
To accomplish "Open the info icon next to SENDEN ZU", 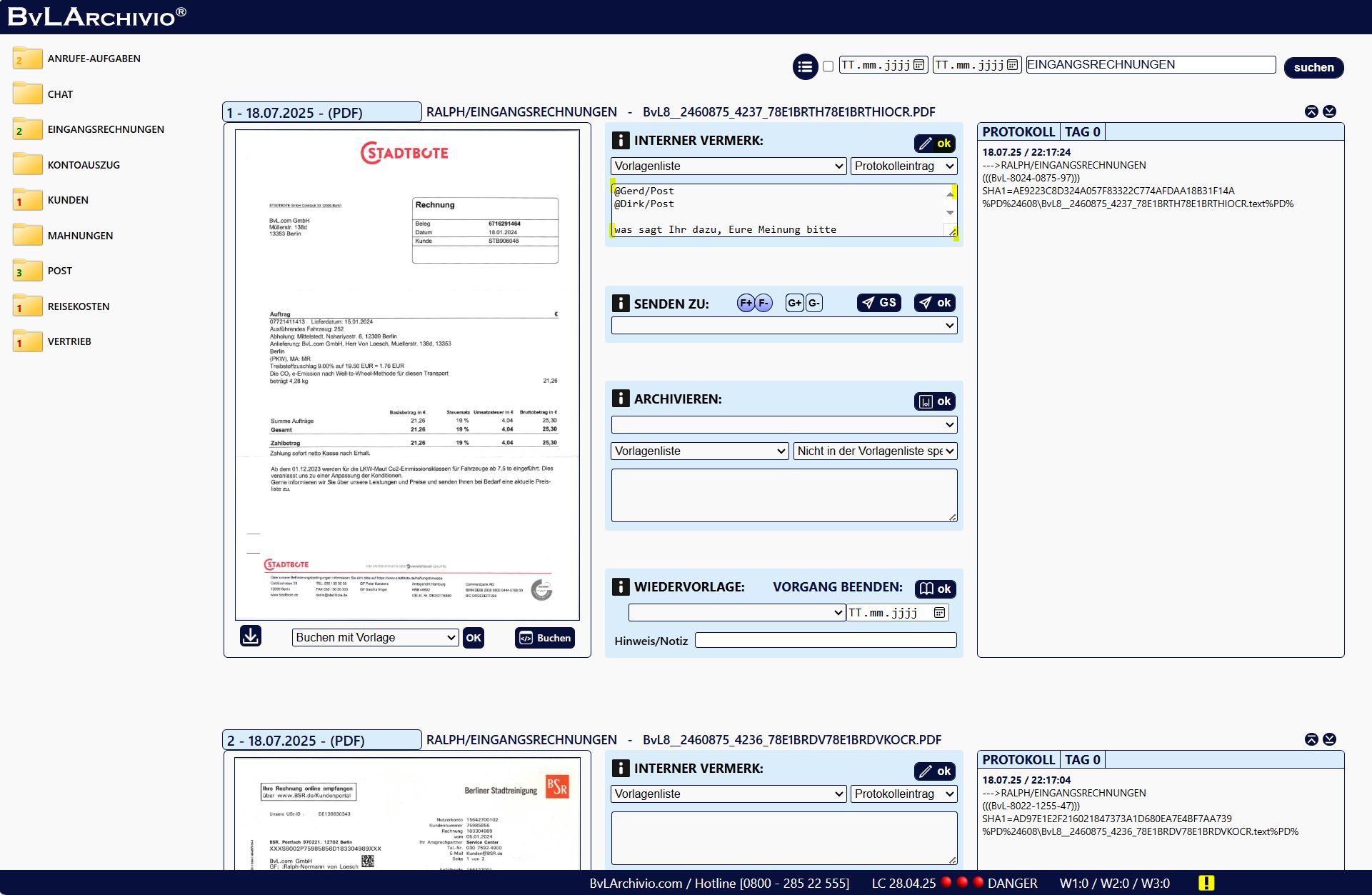I will coord(621,303).
